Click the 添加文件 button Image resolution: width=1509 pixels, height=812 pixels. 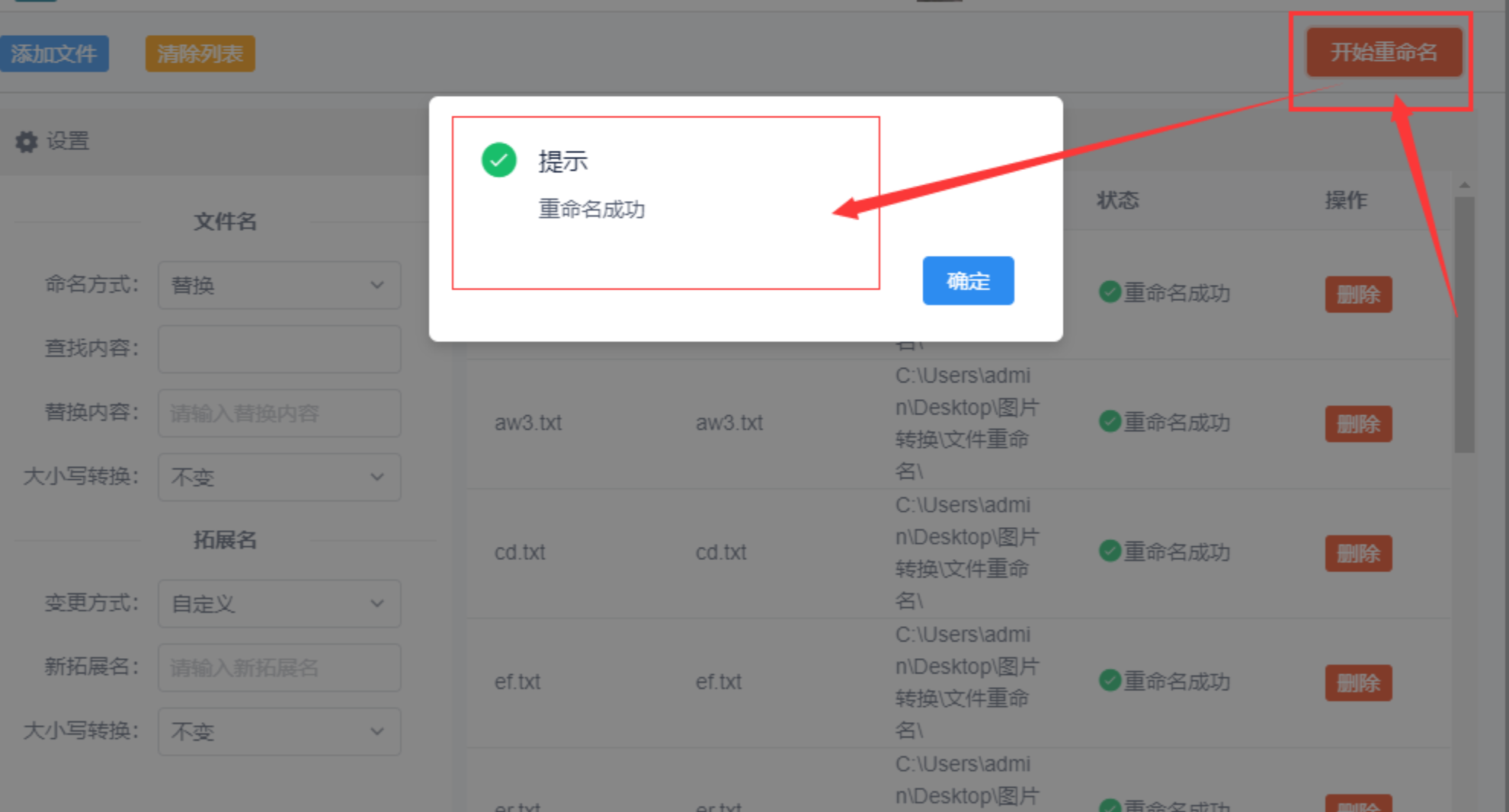(54, 53)
